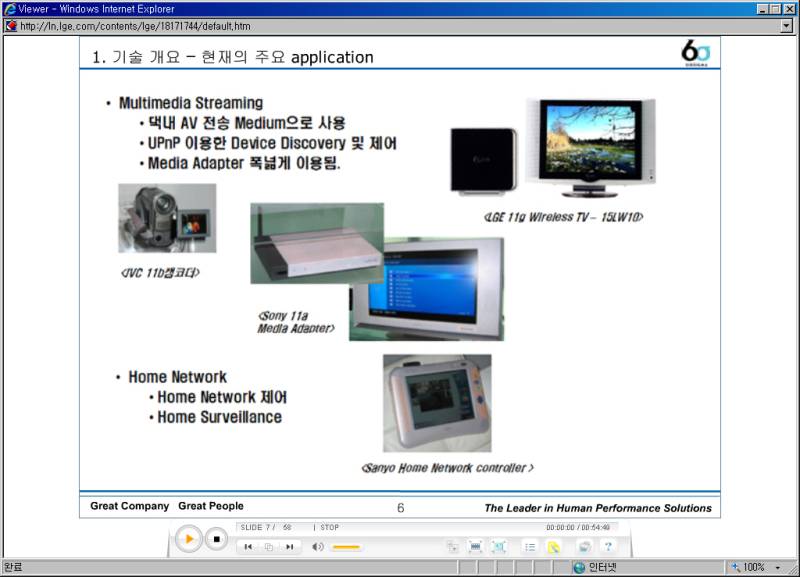This screenshot has height=577, width=800.
Task: Click the Internet Explorer title bar icon
Action: click(x=10, y=9)
